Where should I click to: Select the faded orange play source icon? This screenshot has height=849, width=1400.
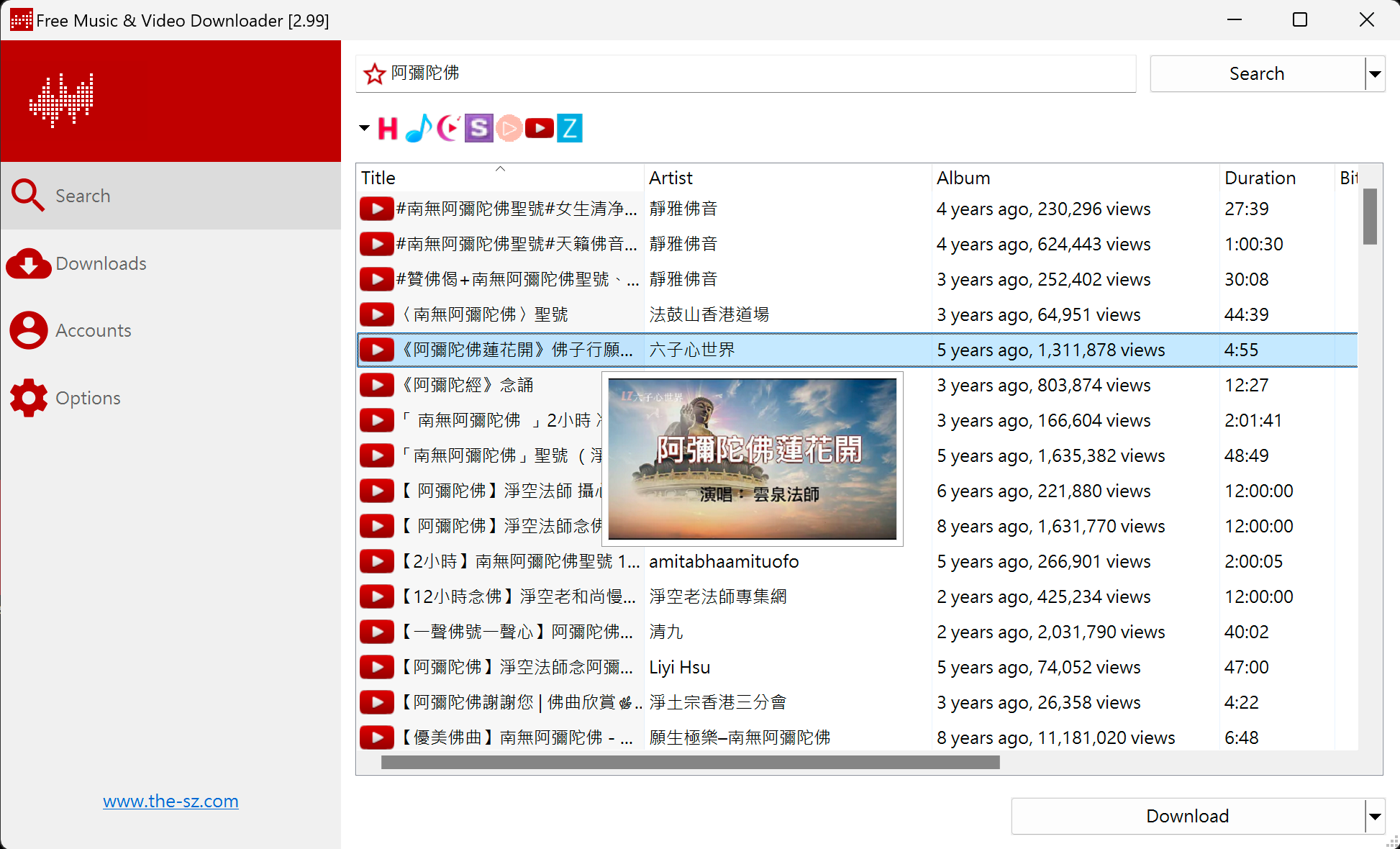(509, 129)
